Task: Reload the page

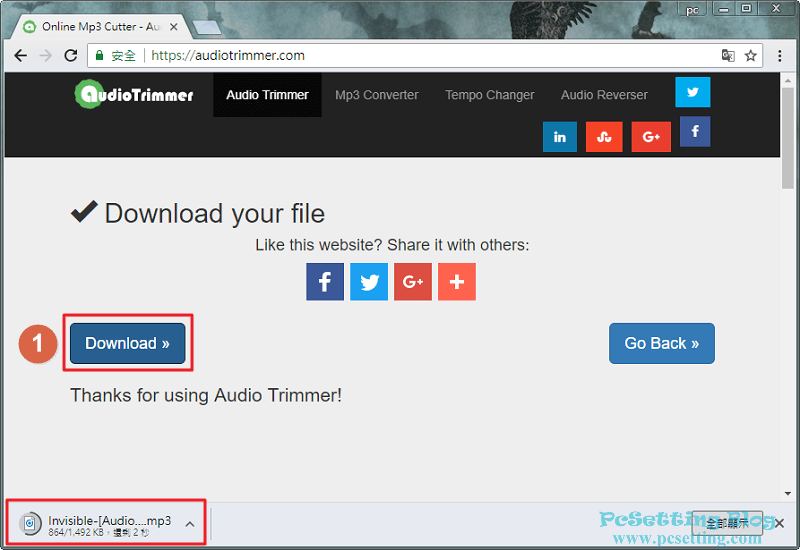Action: [71, 55]
